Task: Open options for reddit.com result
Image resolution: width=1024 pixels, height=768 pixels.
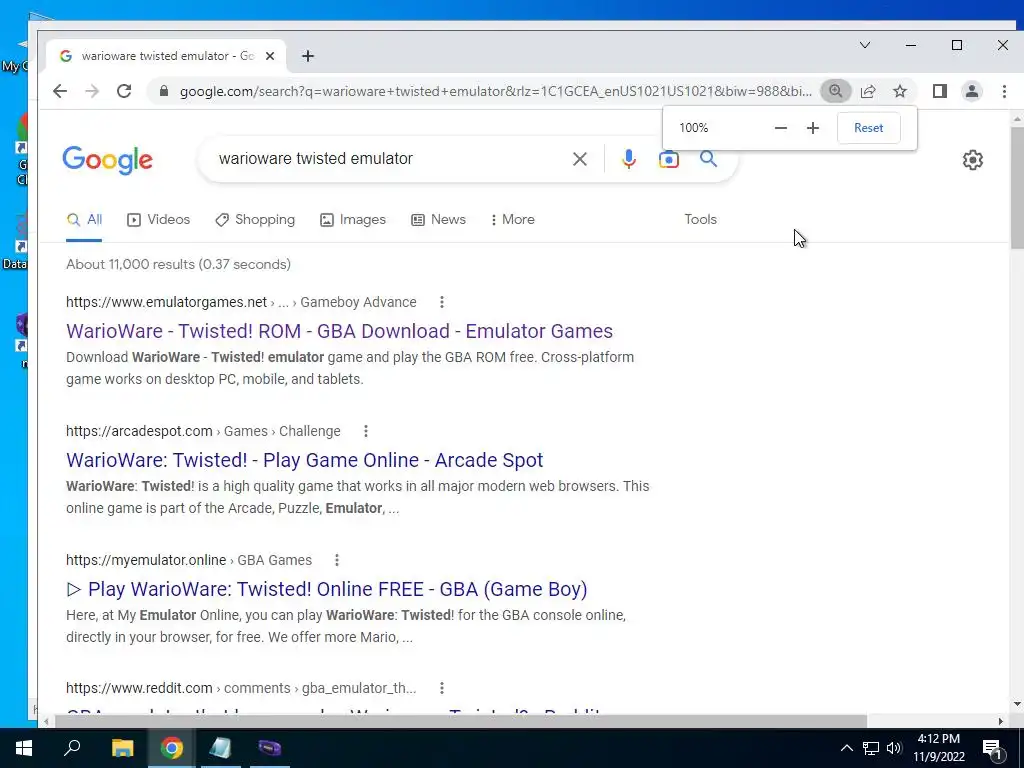Action: pos(441,688)
